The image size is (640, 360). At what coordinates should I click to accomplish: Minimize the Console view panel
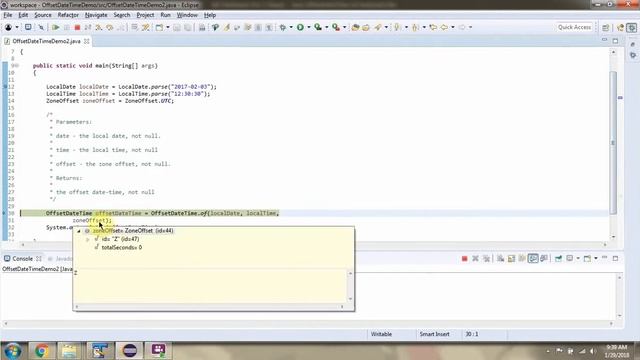point(604,258)
